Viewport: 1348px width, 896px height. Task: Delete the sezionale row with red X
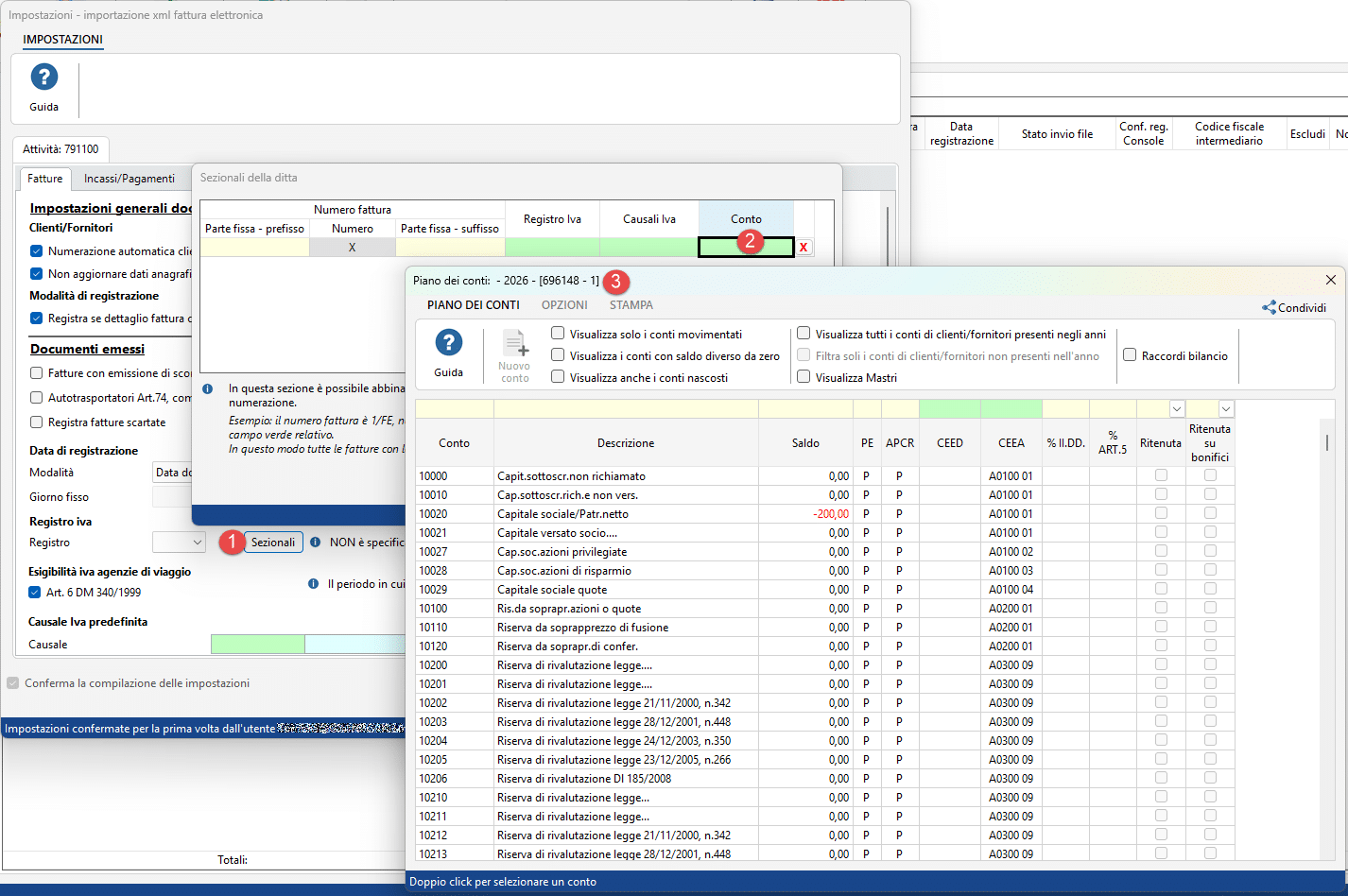[804, 248]
